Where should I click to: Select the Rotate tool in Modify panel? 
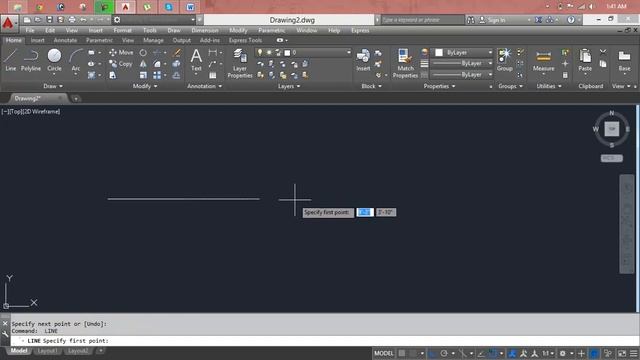tap(143, 53)
